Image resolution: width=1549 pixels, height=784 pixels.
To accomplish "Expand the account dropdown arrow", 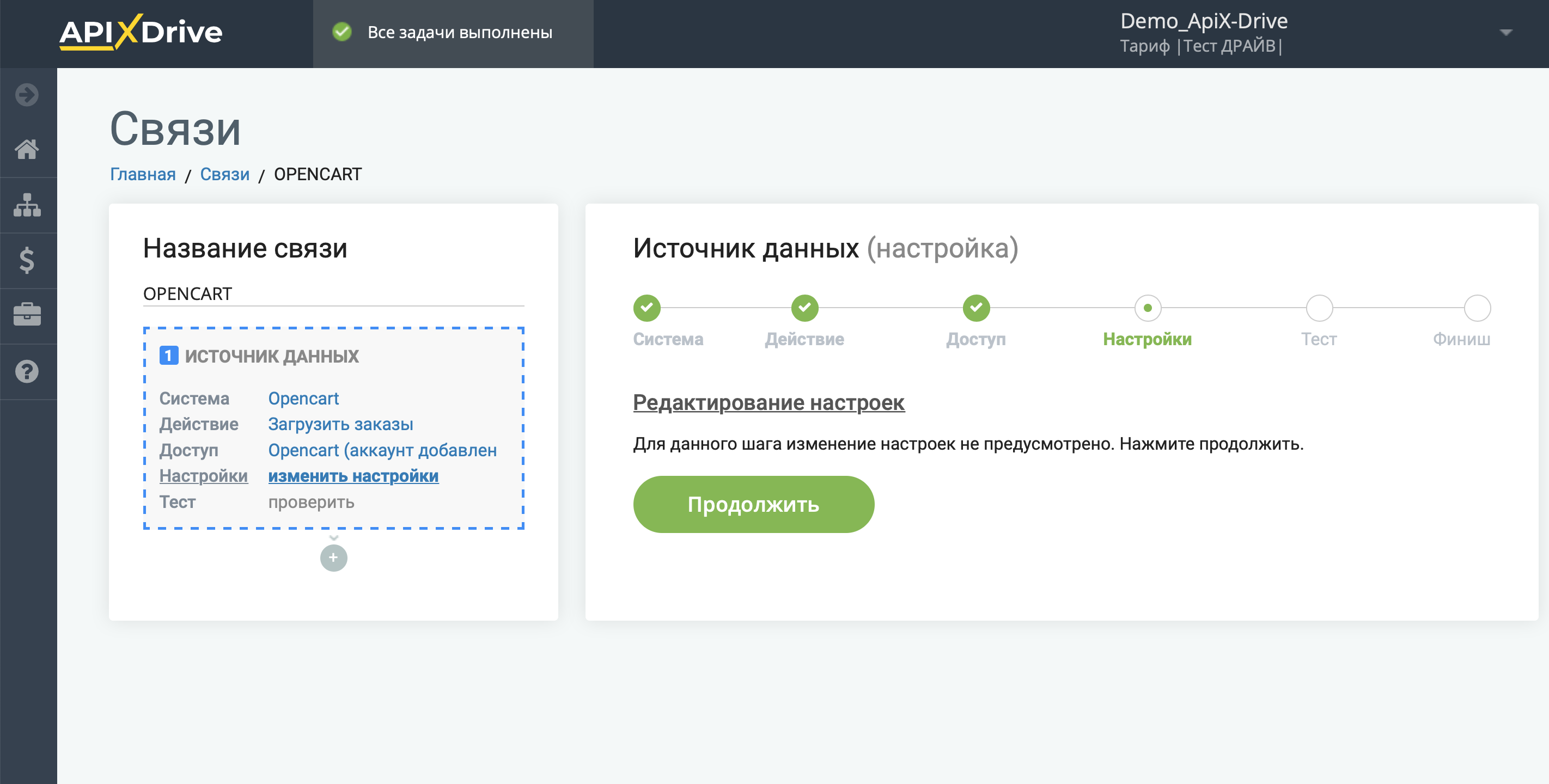I will [x=1506, y=33].
